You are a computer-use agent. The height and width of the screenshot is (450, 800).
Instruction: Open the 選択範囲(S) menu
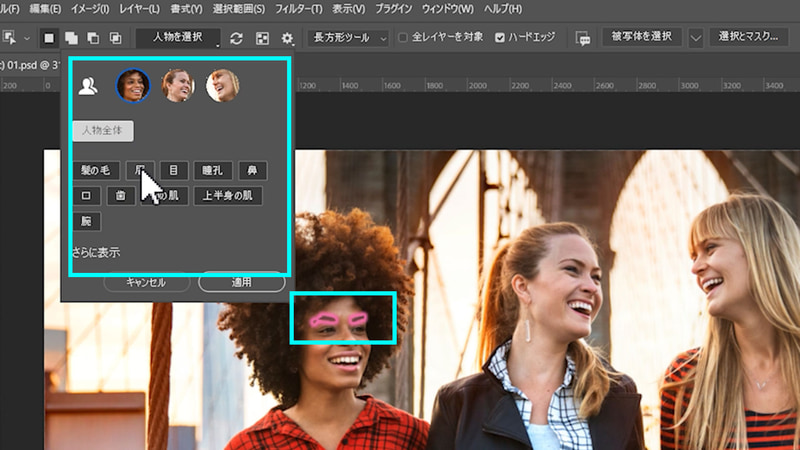tap(238, 9)
